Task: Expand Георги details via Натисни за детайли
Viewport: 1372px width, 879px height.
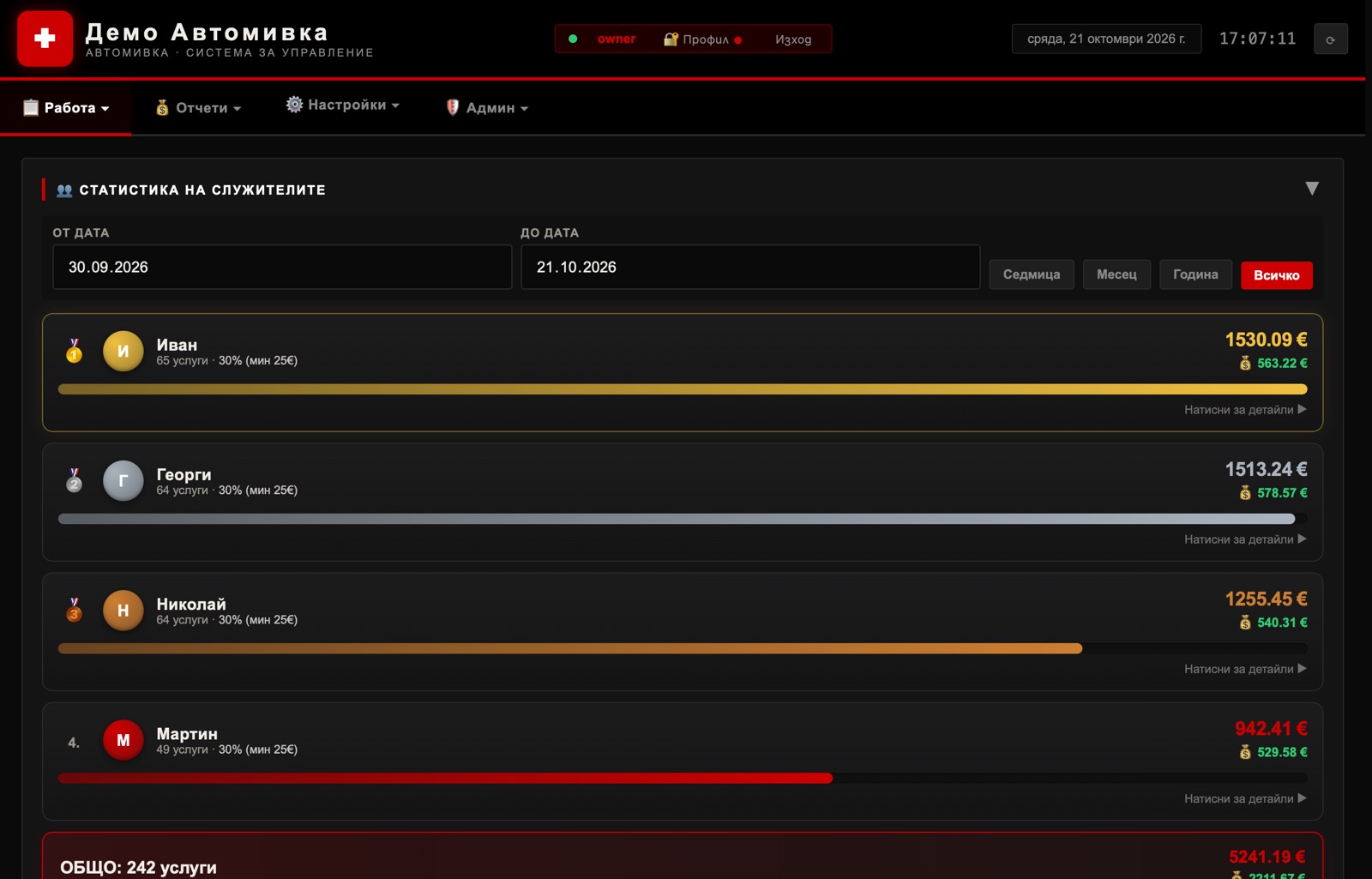Action: pos(1245,539)
